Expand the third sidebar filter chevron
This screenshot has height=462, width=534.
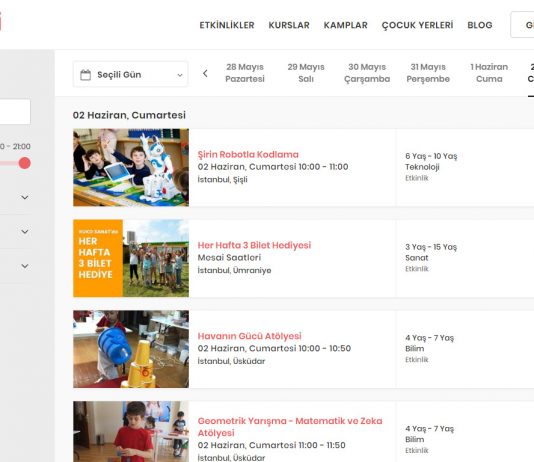pos(25,266)
